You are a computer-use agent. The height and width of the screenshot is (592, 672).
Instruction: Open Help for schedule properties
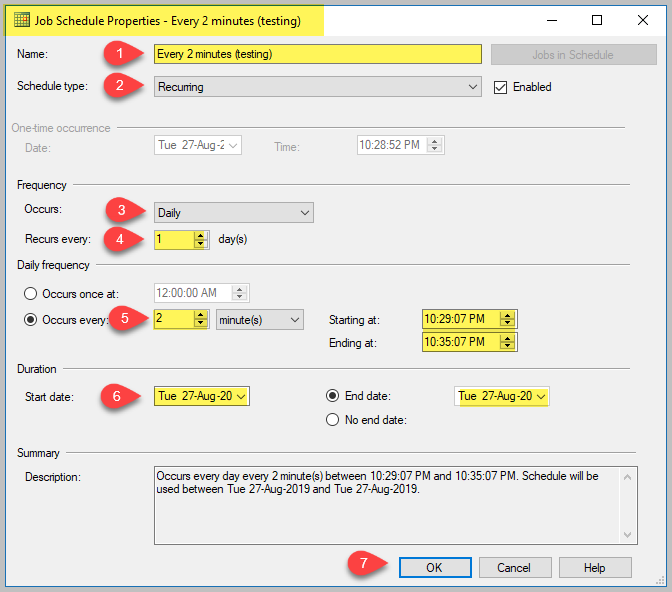(x=595, y=568)
